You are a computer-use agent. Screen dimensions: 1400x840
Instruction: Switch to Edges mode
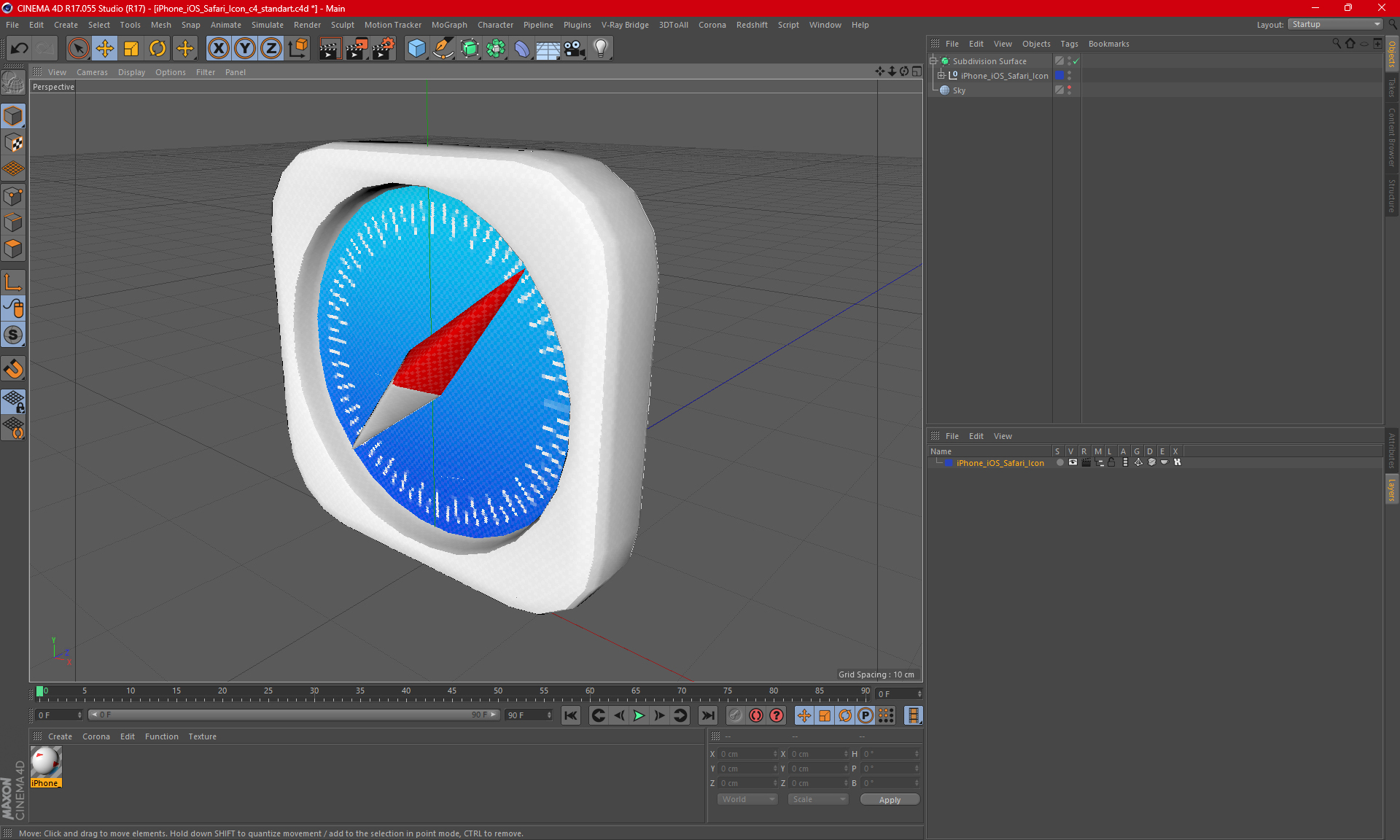pos(13,222)
